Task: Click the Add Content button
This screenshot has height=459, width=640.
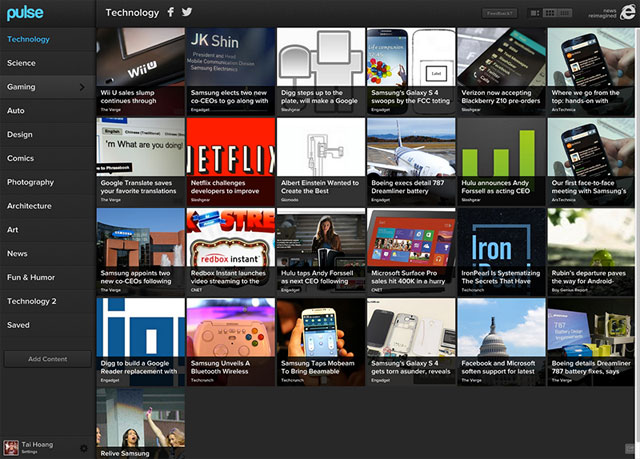Action: point(48,359)
